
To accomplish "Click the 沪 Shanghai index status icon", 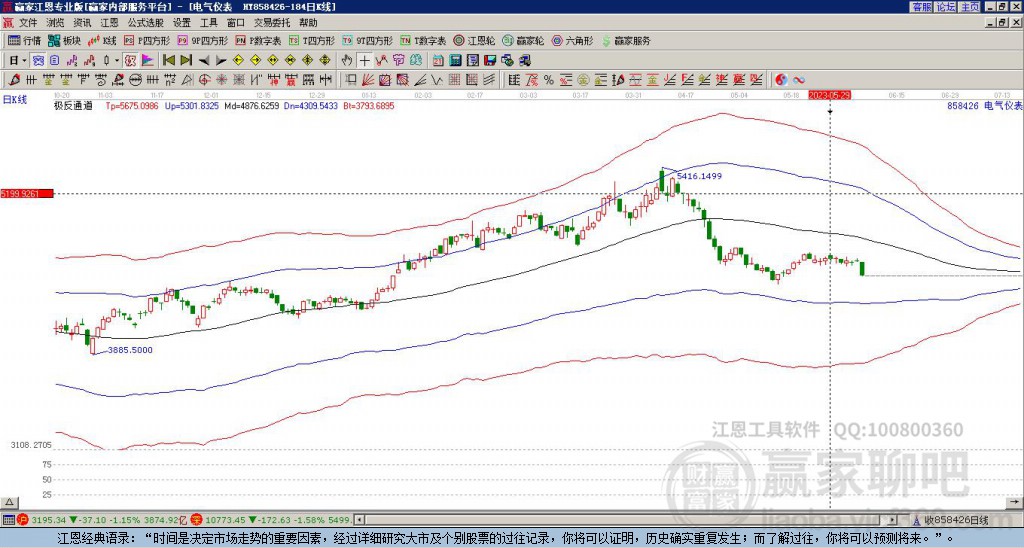I will point(22,520).
